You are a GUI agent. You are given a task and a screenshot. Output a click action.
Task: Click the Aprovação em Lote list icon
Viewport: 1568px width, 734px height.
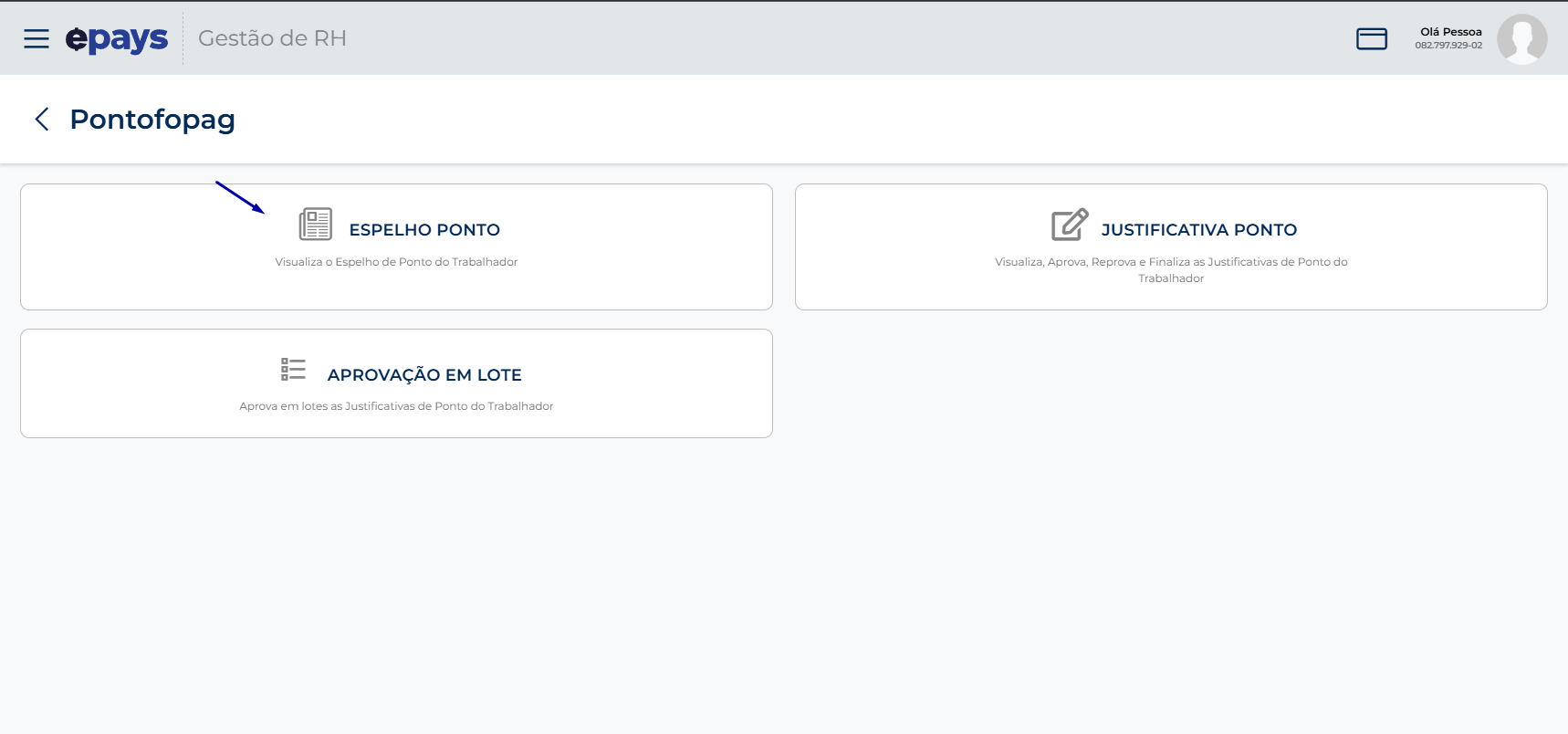coord(293,370)
